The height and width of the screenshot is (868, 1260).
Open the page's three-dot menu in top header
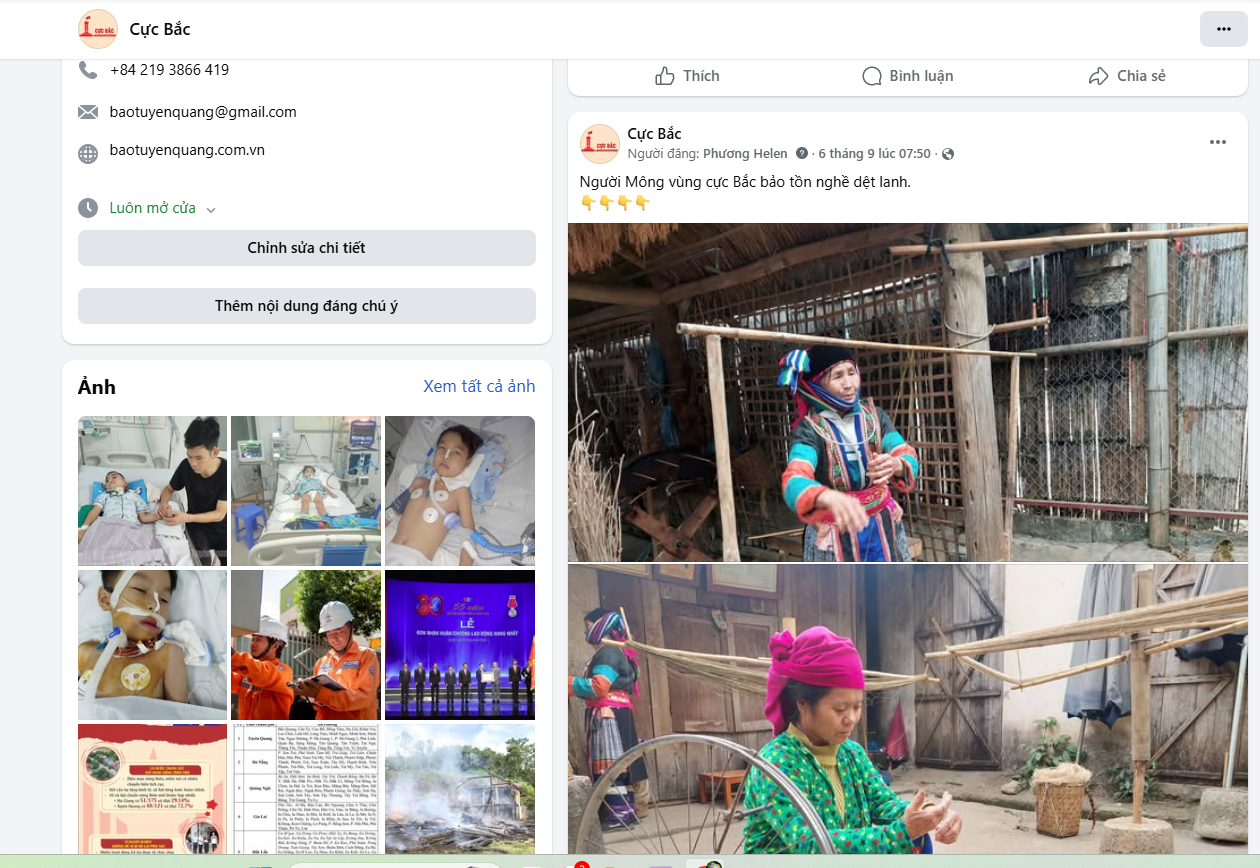(x=1223, y=29)
